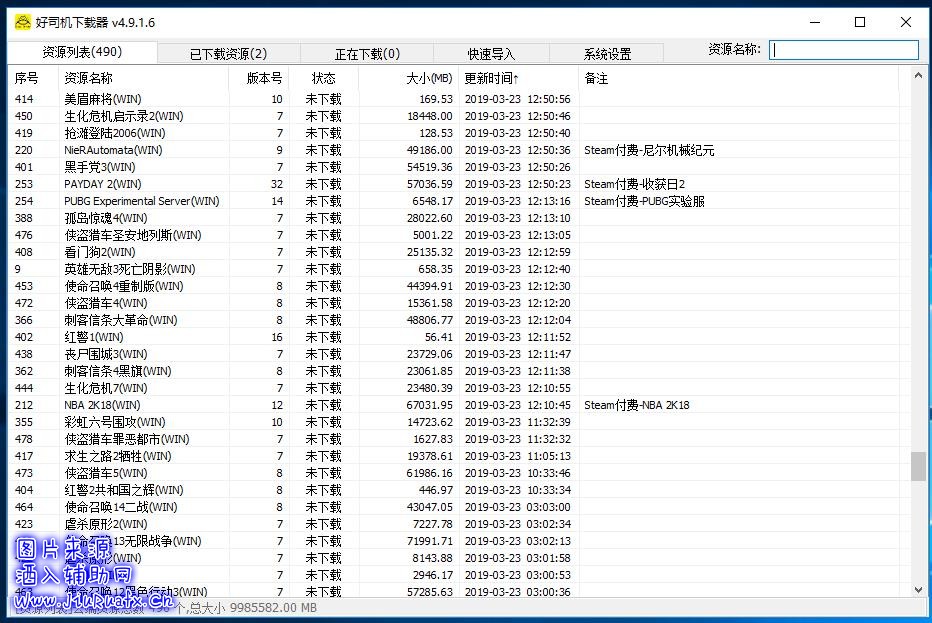932x623 pixels.
Task: Open the 已下载资源(2) tab
Action: pyautogui.click(x=229, y=54)
